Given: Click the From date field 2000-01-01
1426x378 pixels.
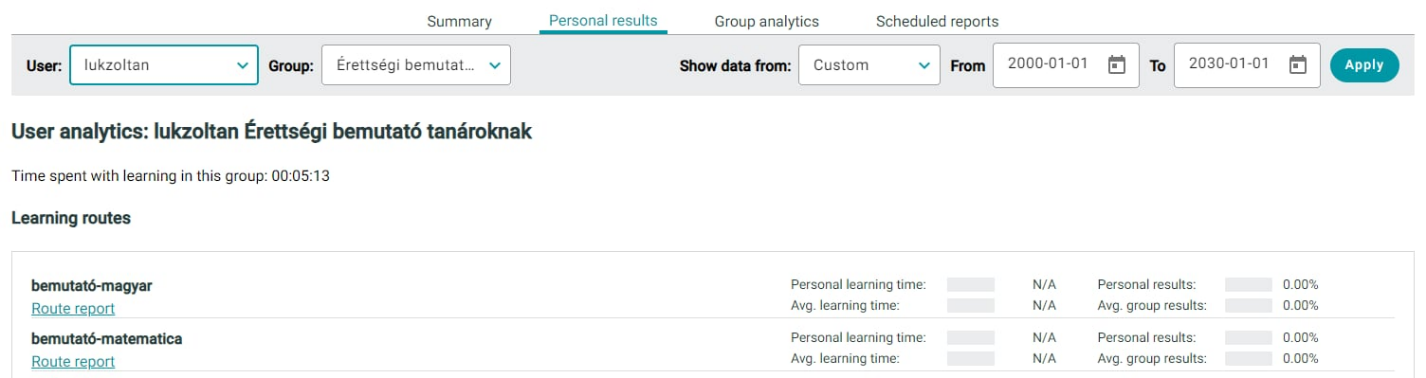Looking at the screenshot, I should 1066,65.
